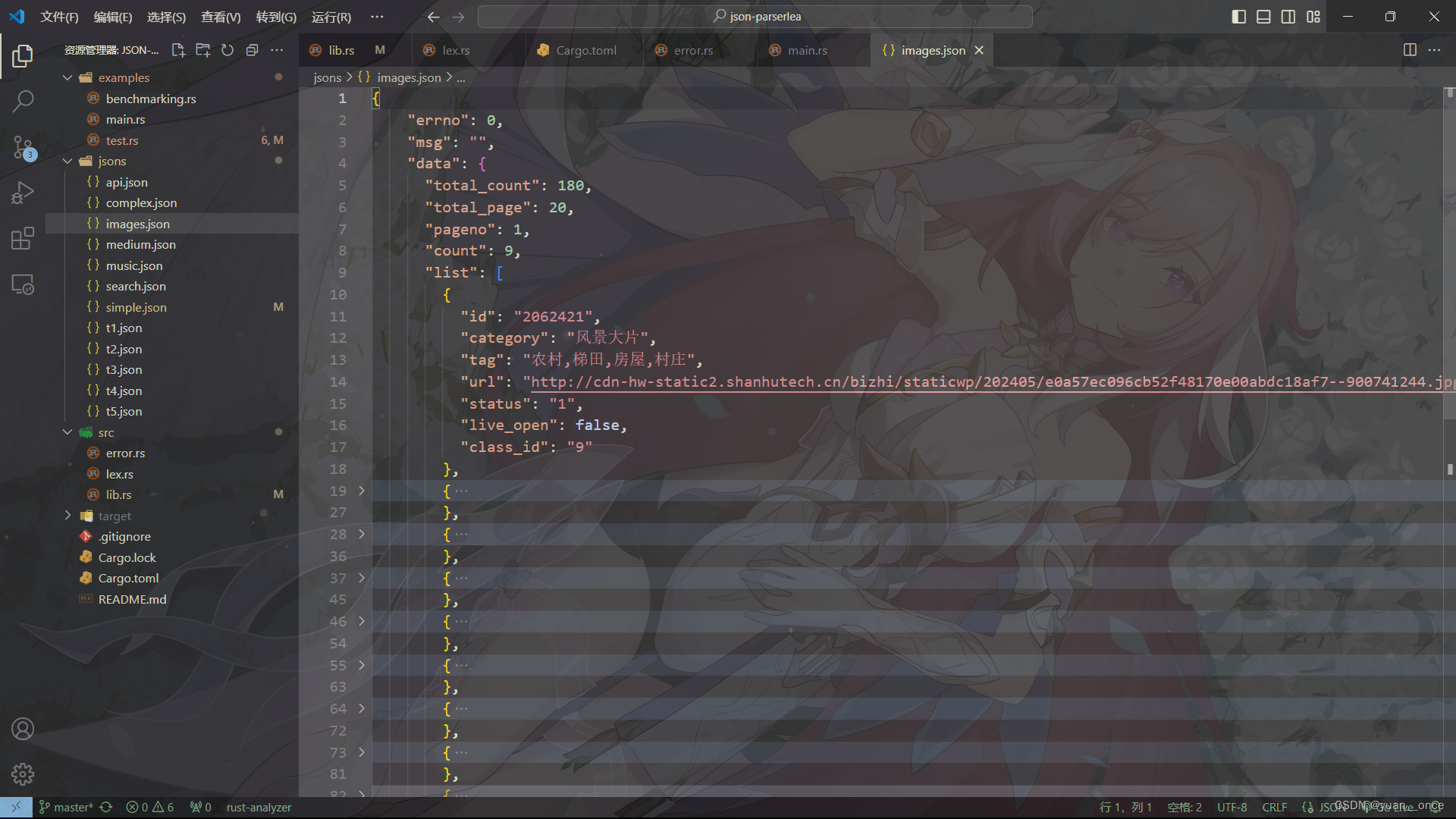This screenshot has width=1456, height=819.
Task: Switch to the Cargo.toml tab
Action: pos(585,50)
